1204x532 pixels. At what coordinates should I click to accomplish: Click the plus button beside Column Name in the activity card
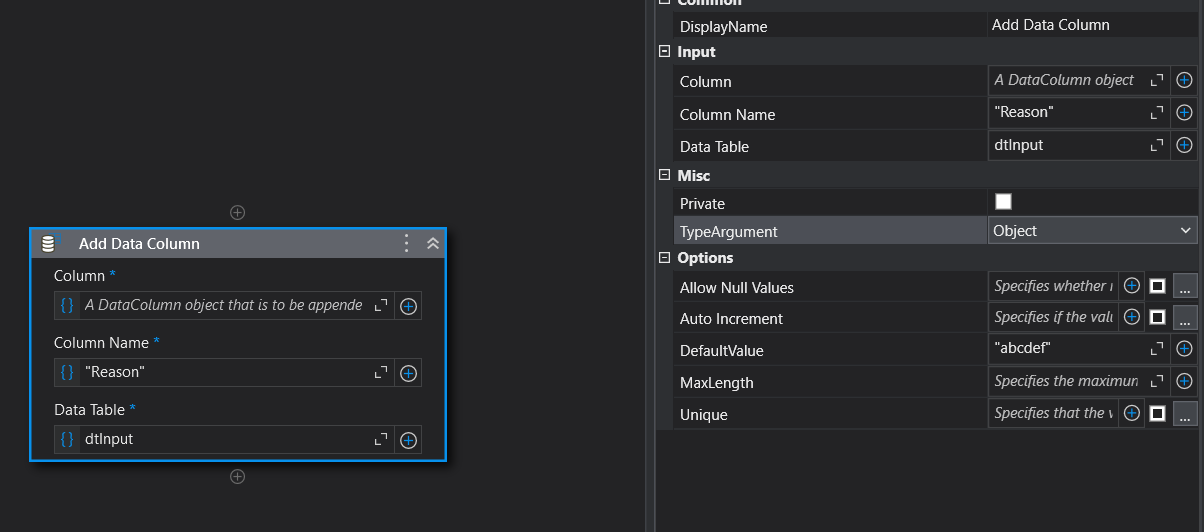pos(408,373)
